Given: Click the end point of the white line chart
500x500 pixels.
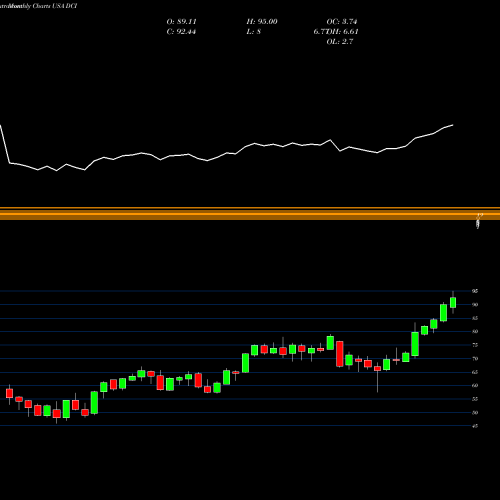Looking at the screenshot, I should coord(453,125).
